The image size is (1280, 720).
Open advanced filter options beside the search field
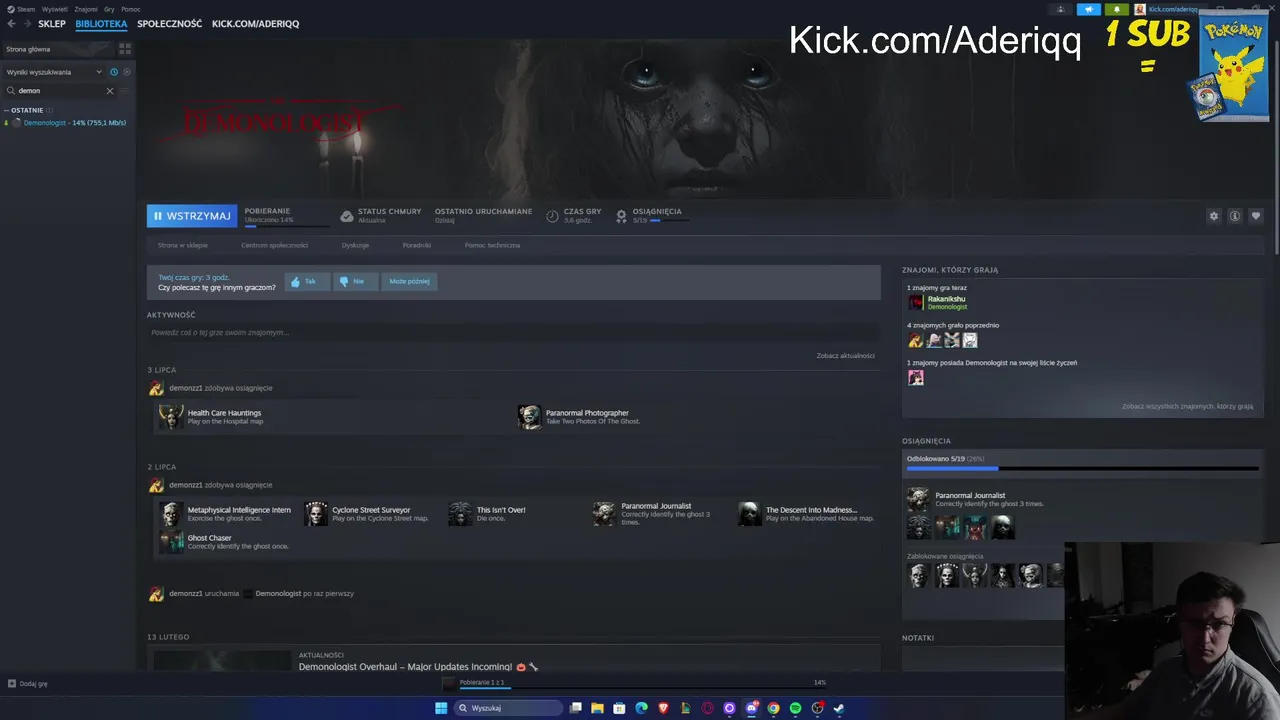(x=125, y=90)
